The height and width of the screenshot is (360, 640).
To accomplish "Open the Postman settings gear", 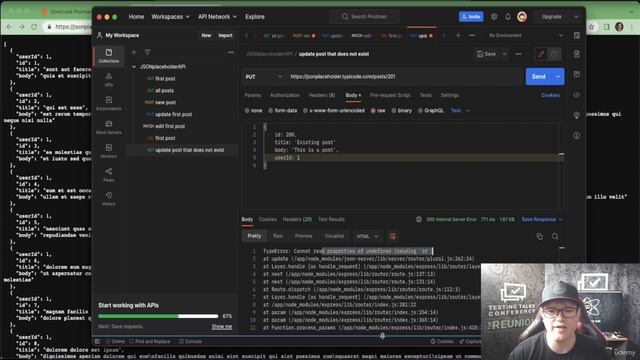I will pyautogui.click(x=494, y=17).
